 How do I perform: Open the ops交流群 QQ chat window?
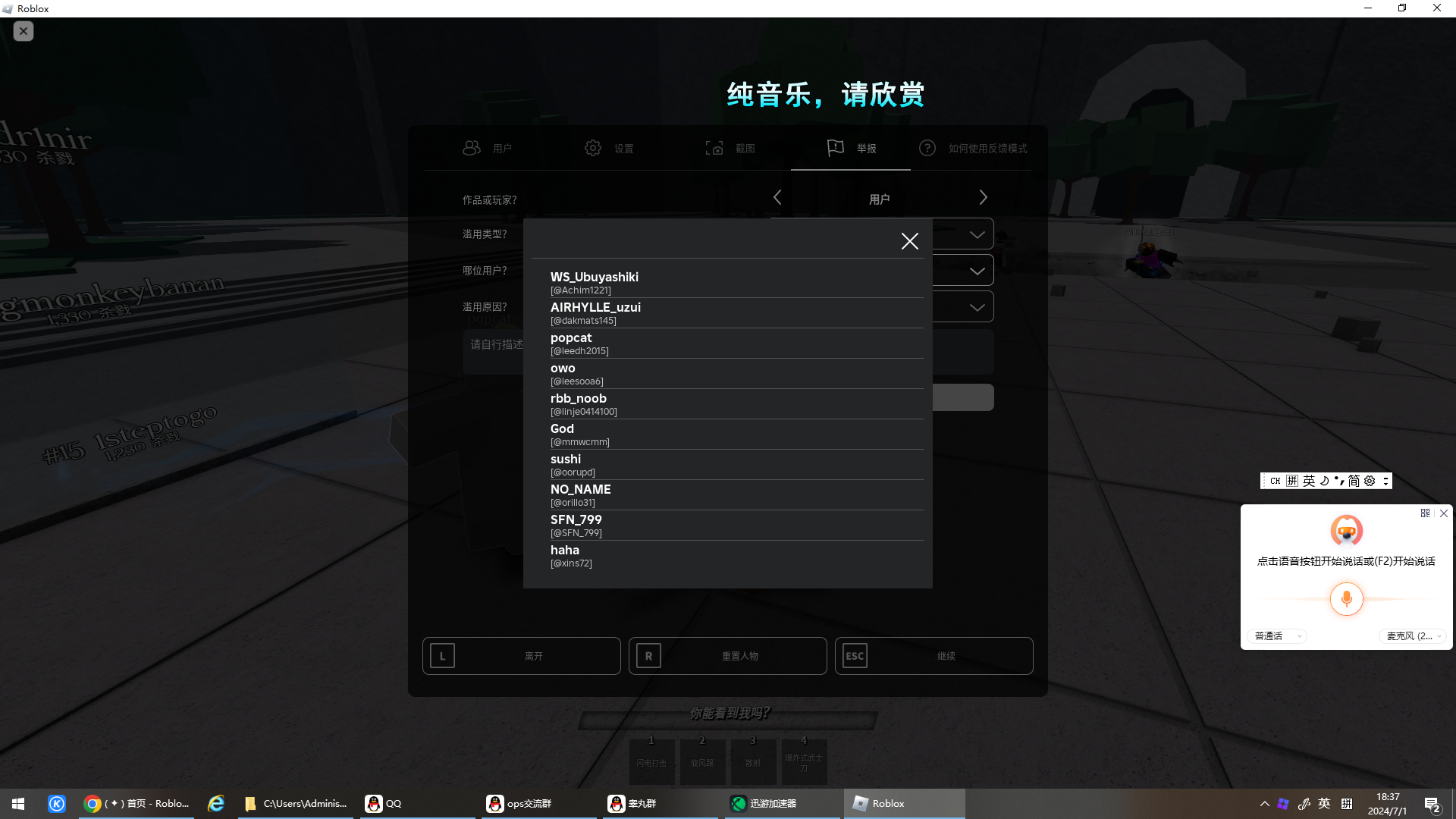pyautogui.click(x=538, y=804)
